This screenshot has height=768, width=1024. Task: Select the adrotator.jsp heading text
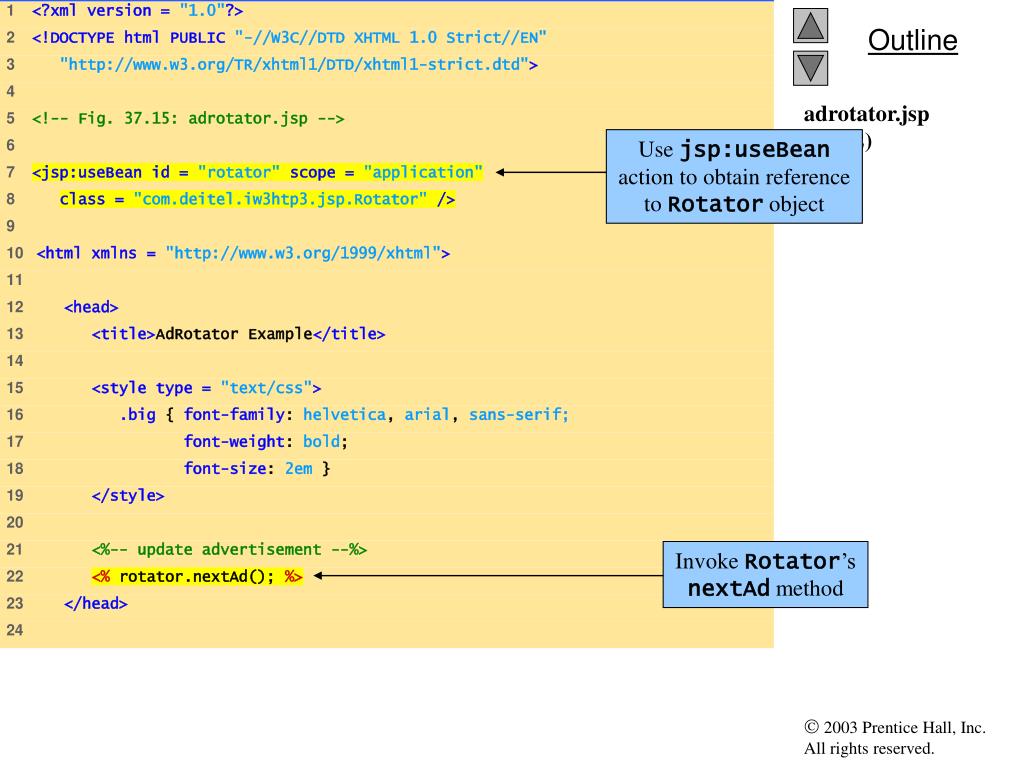[x=866, y=114]
